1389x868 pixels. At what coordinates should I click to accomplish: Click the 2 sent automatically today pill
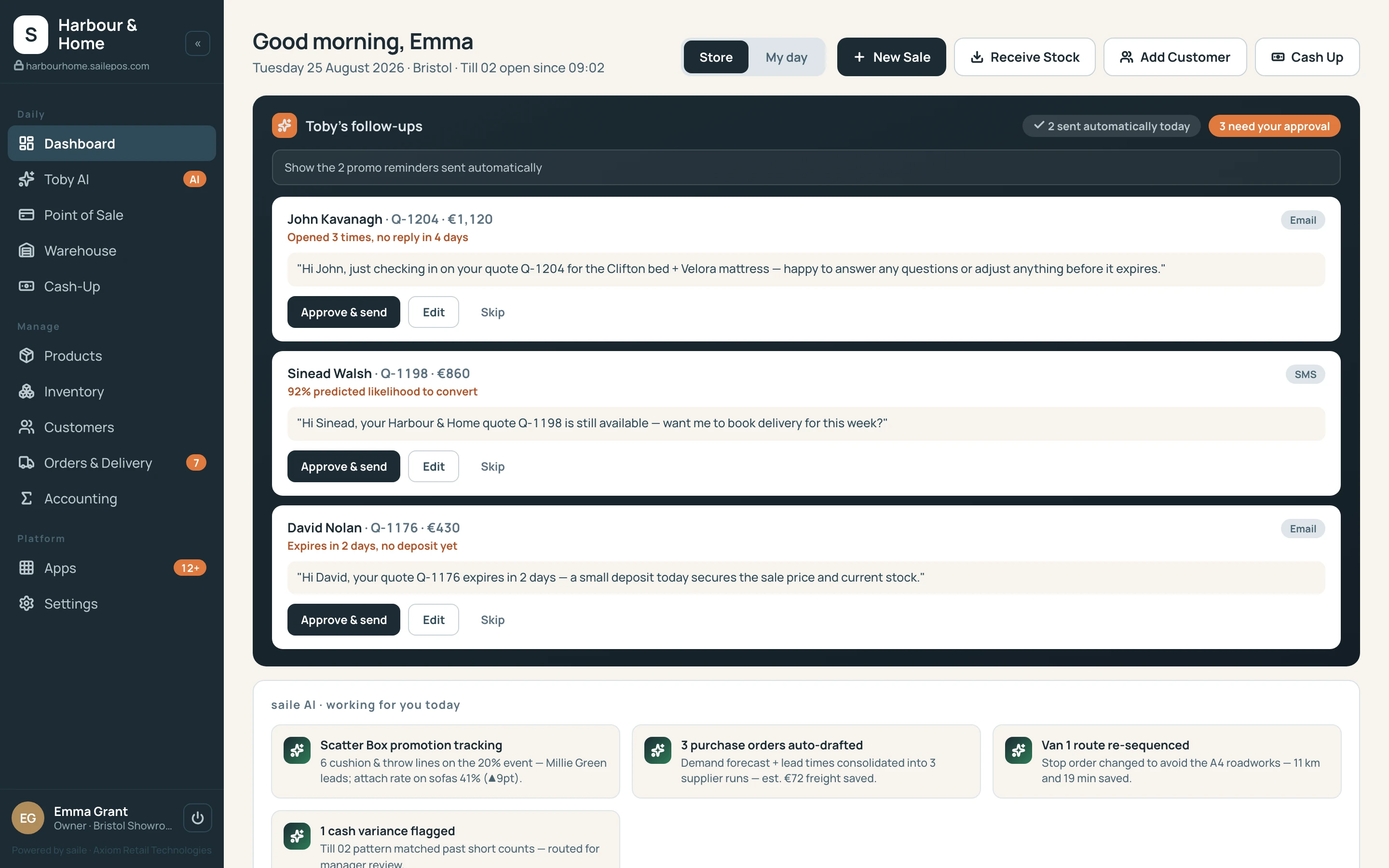click(x=1111, y=126)
